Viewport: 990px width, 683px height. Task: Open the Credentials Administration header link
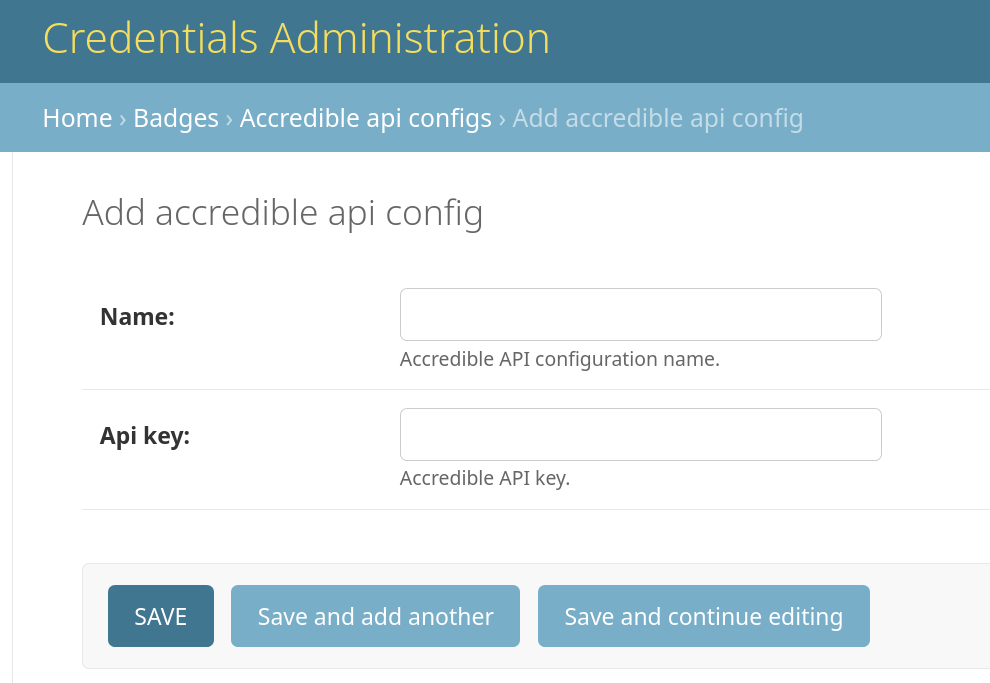pyautogui.click(x=296, y=39)
